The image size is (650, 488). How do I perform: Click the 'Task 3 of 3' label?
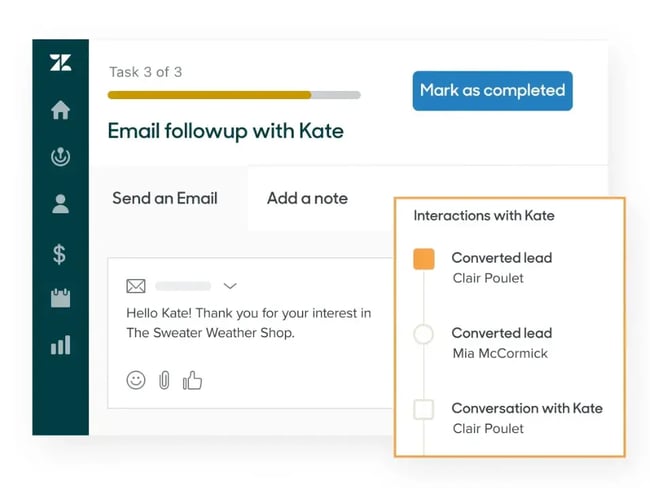click(x=146, y=72)
